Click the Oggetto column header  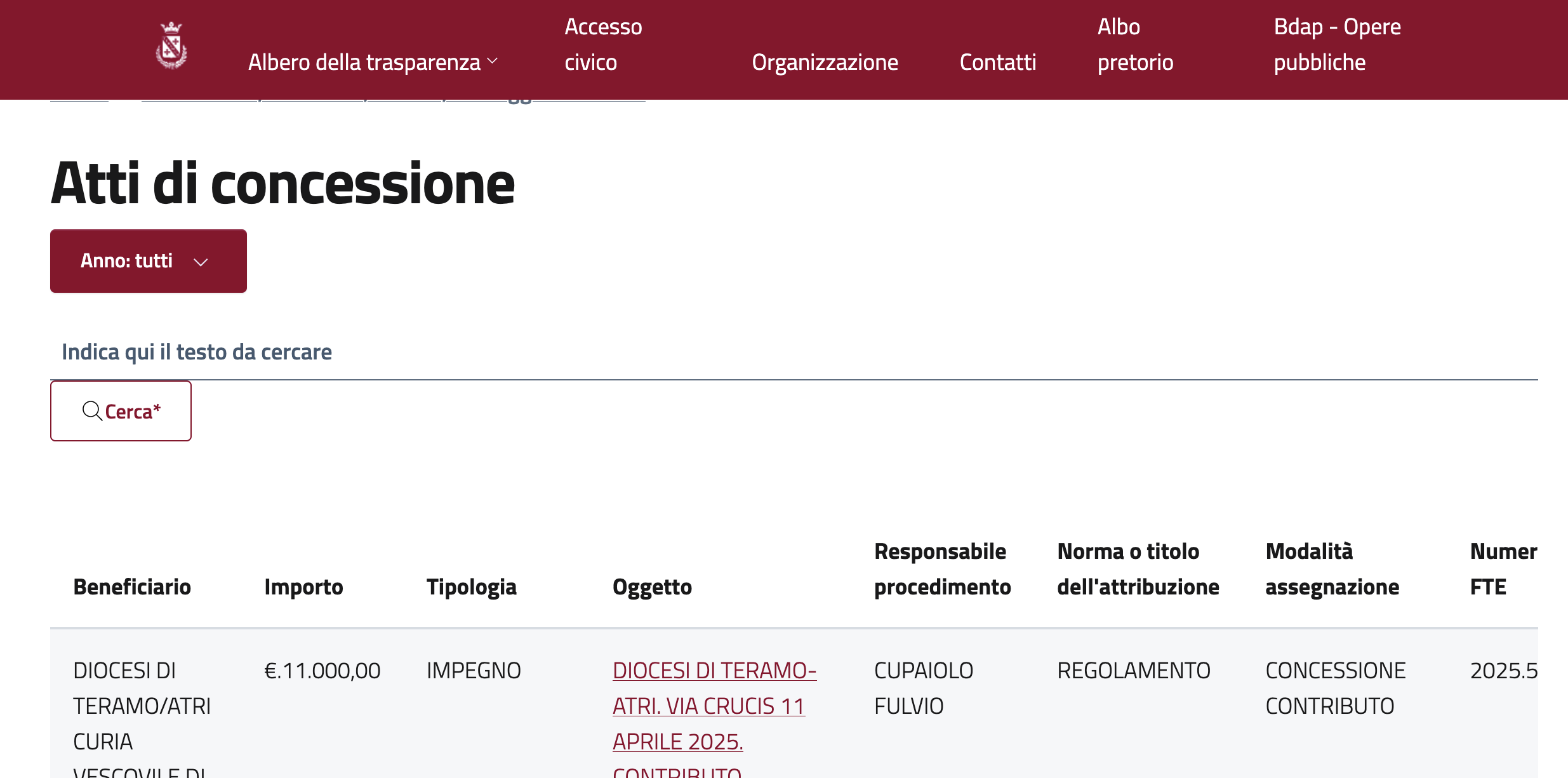[652, 587]
